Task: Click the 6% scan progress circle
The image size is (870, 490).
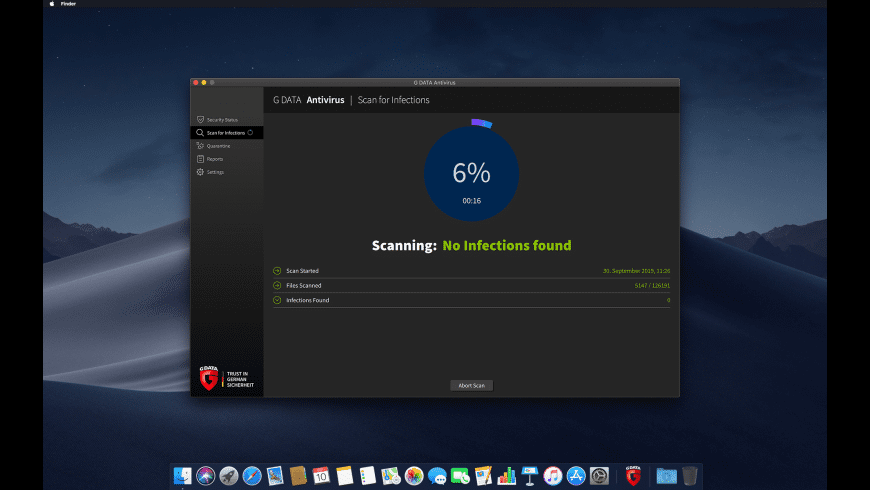Action: 471,173
